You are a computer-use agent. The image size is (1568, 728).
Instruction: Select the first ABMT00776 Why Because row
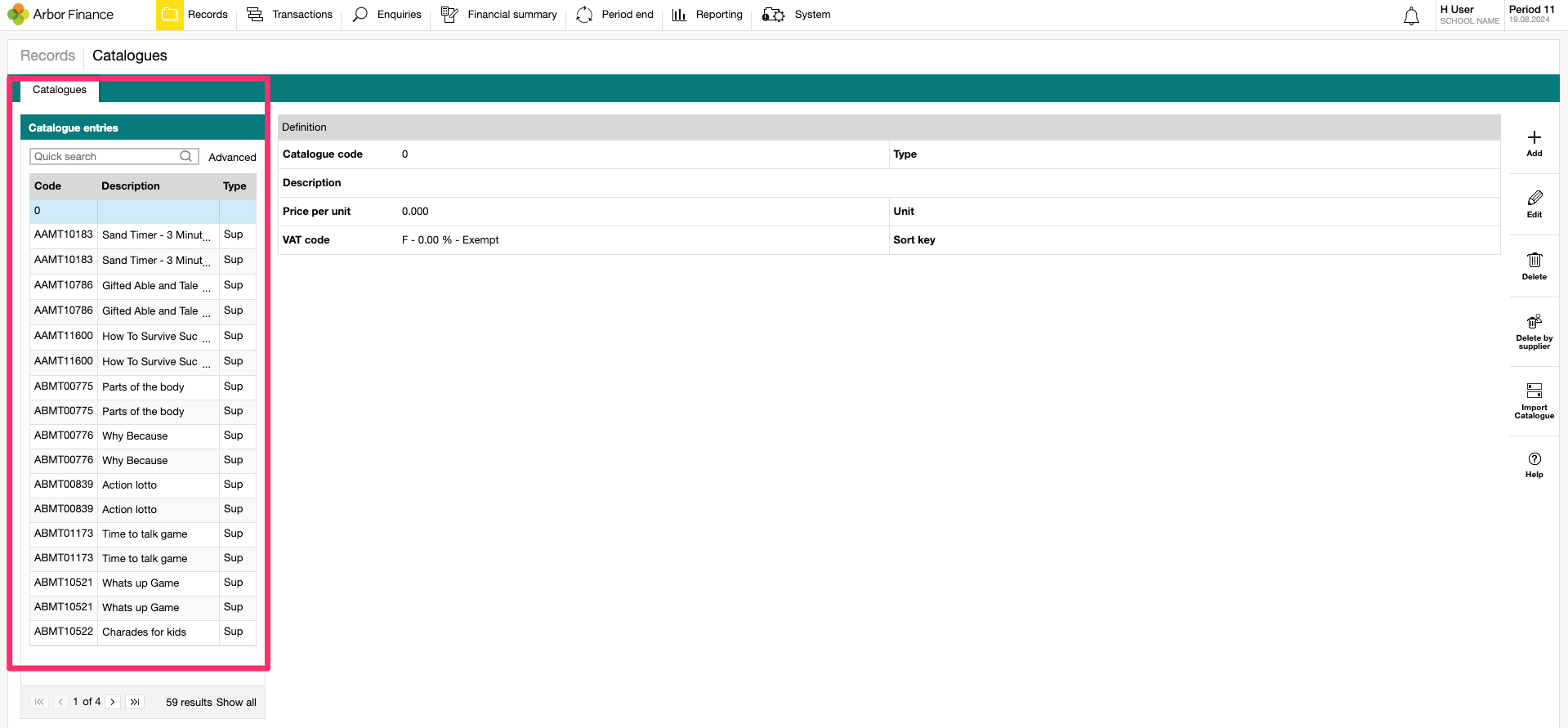click(143, 435)
